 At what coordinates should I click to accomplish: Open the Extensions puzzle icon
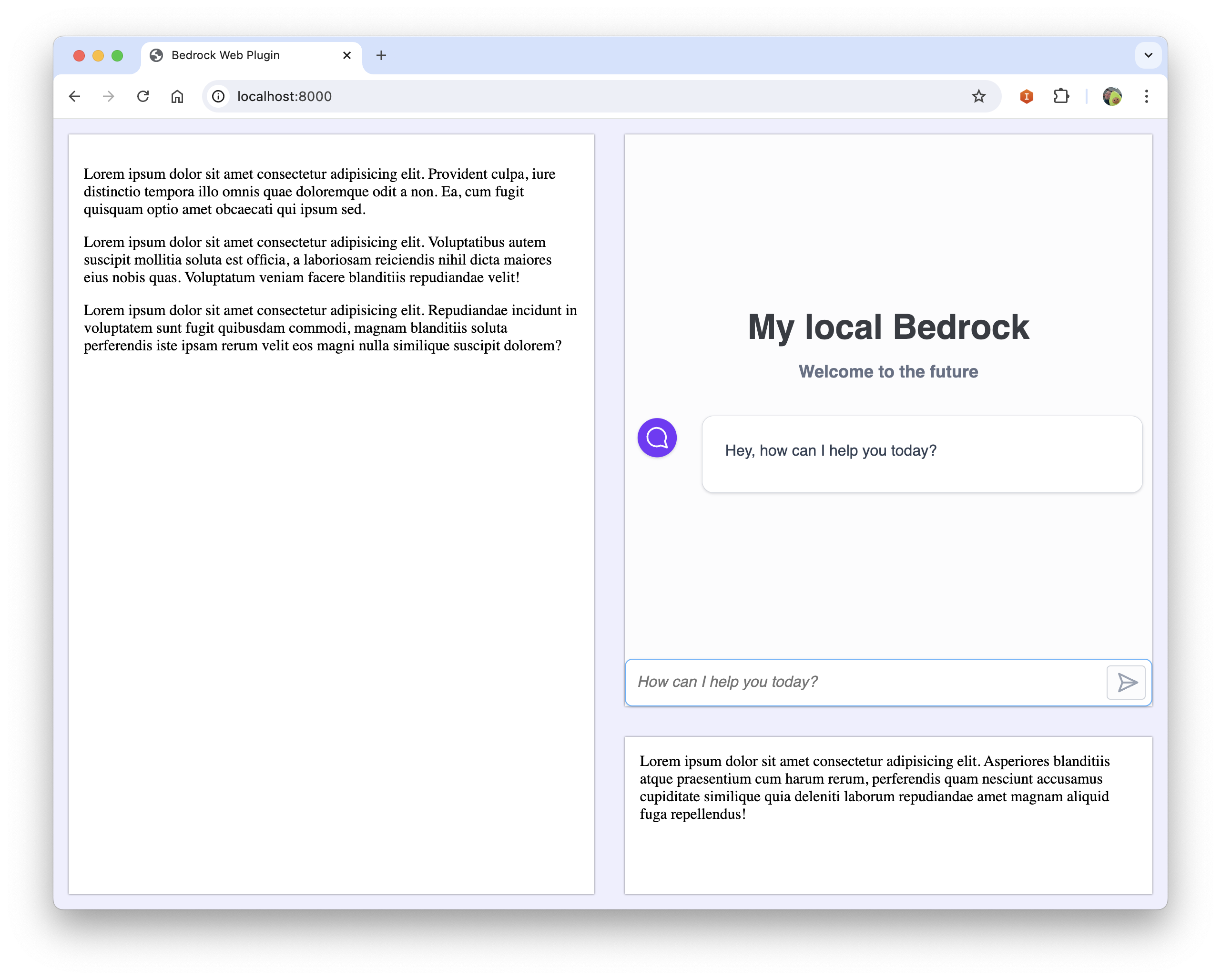[1061, 96]
